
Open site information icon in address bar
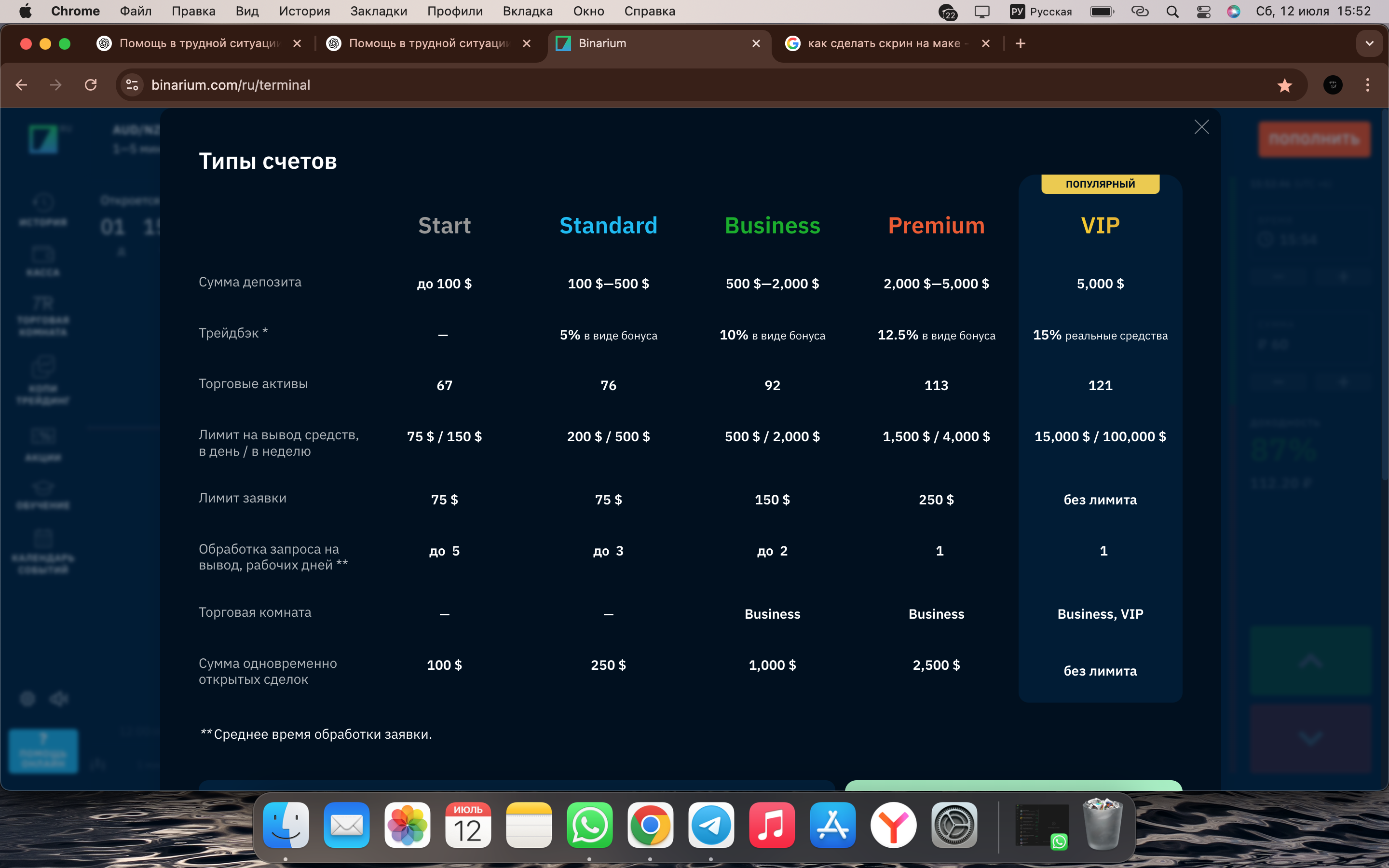point(132,85)
